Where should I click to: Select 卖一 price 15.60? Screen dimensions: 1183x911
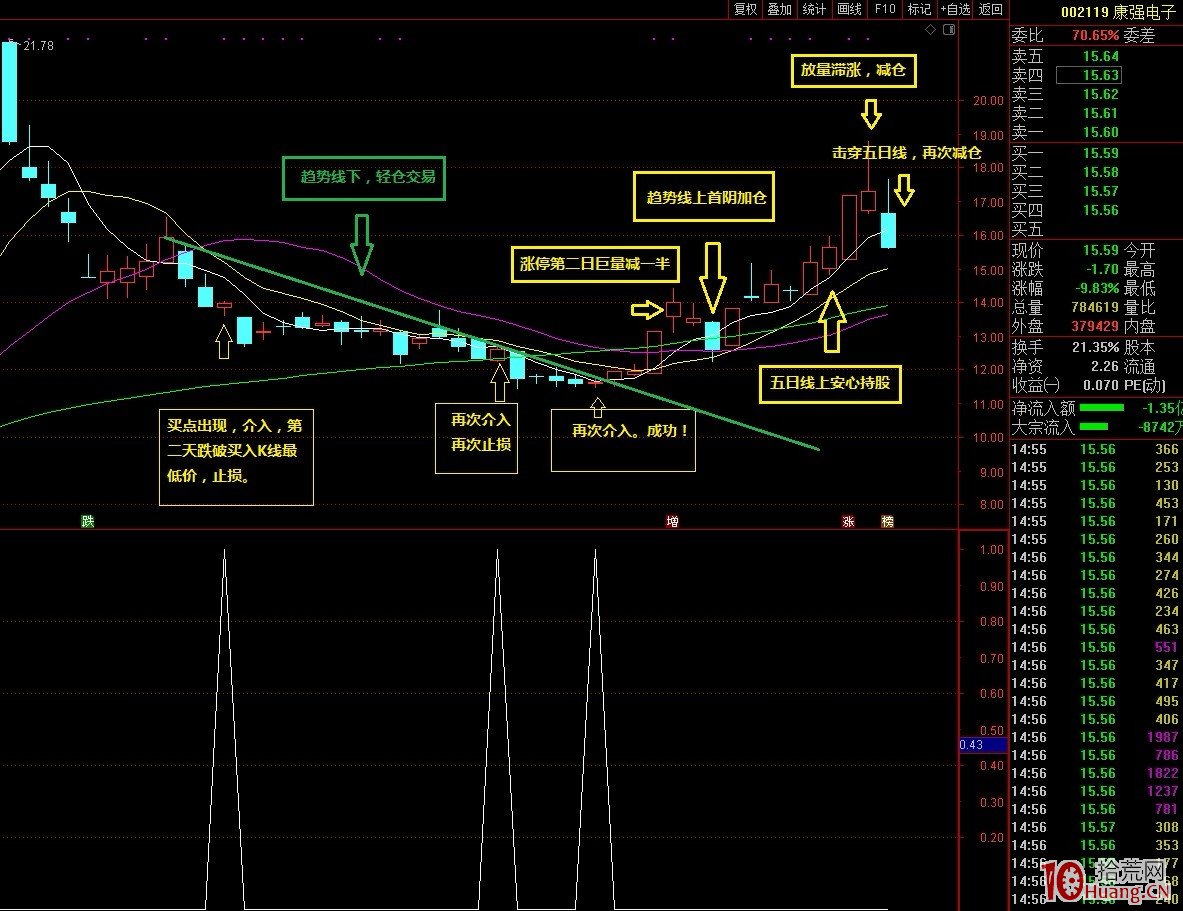(x=1101, y=132)
